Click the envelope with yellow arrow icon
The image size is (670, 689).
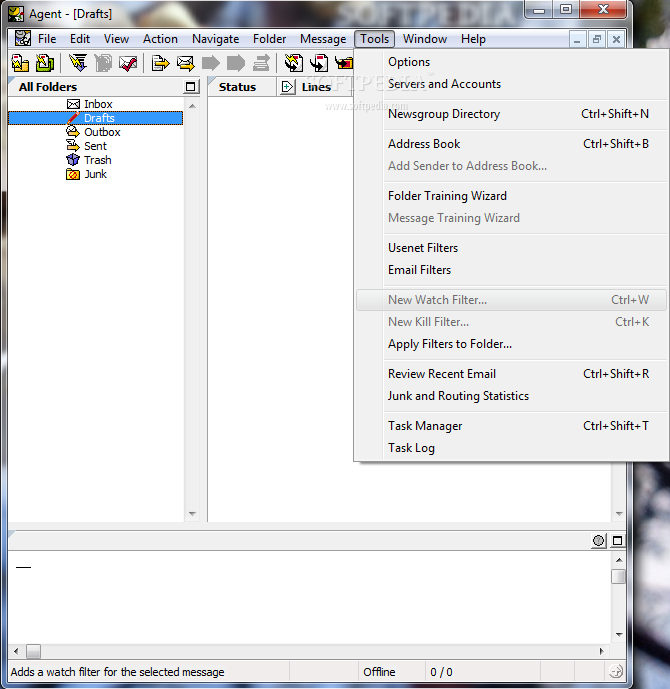click(x=185, y=63)
